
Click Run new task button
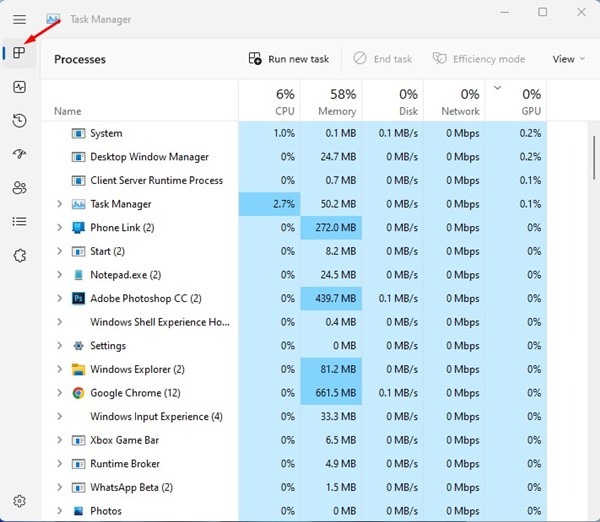[x=288, y=59]
